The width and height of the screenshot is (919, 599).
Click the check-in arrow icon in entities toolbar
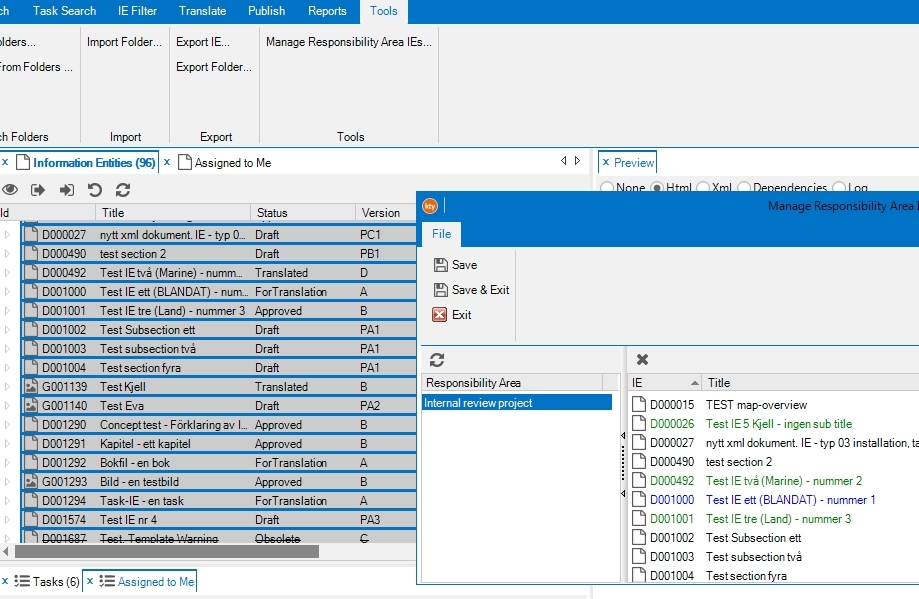coord(66,189)
